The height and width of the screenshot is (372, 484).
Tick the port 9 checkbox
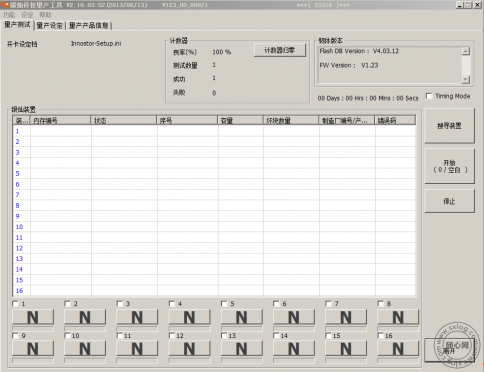[15, 335]
